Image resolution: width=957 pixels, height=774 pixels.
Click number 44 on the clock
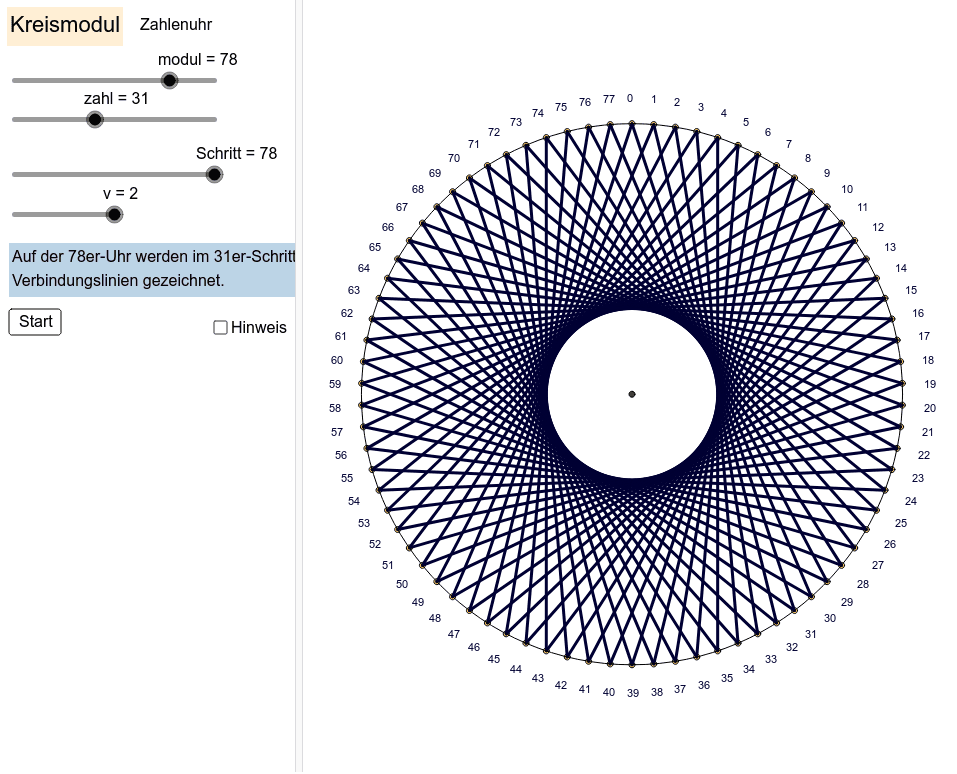click(x=516, y=669)
